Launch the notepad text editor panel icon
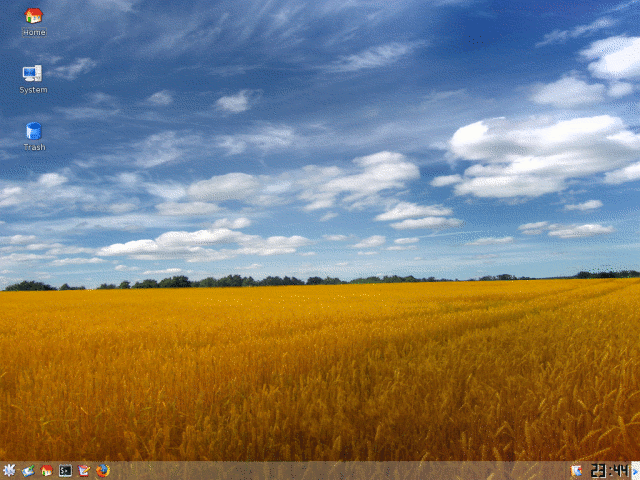Screen dimensions: 640x480 coord(84,471)
